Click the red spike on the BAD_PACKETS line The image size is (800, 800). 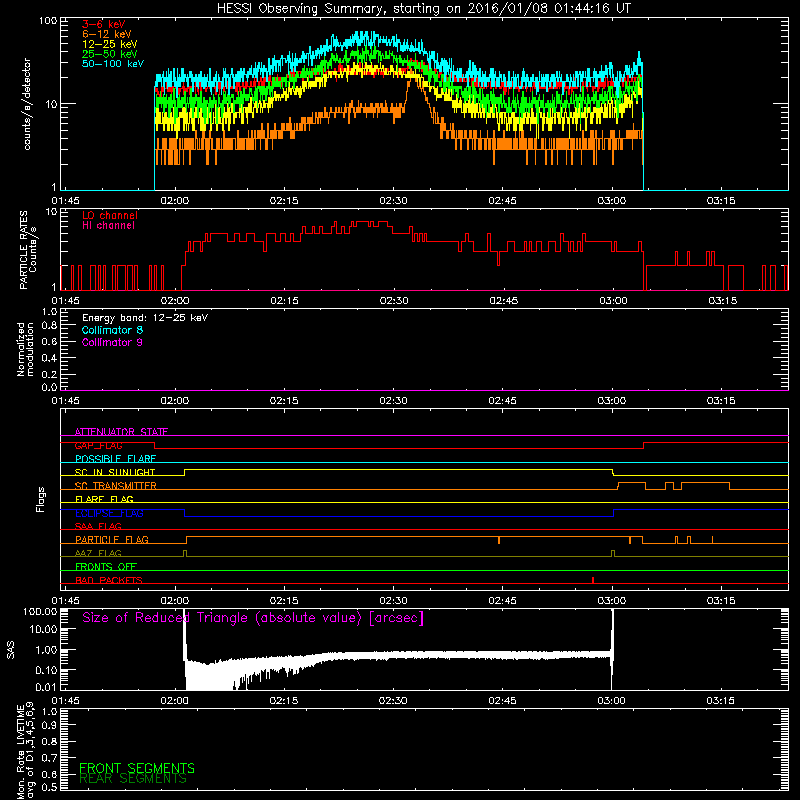pyautogui.click(x=593, y=580)
